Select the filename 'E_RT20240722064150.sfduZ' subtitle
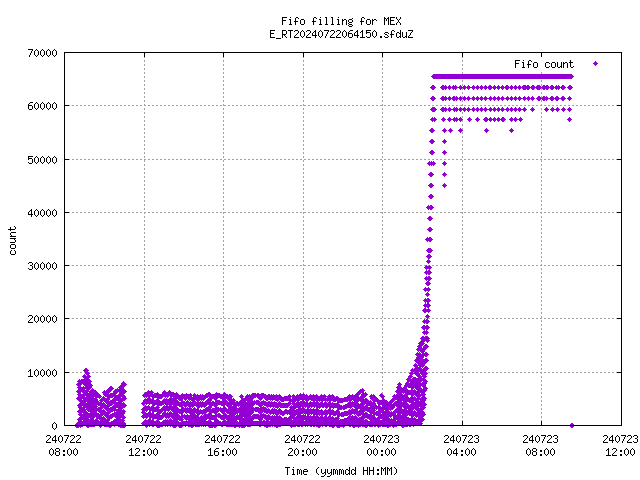Screen dimensions: 640x480 [x=341, y=34]
